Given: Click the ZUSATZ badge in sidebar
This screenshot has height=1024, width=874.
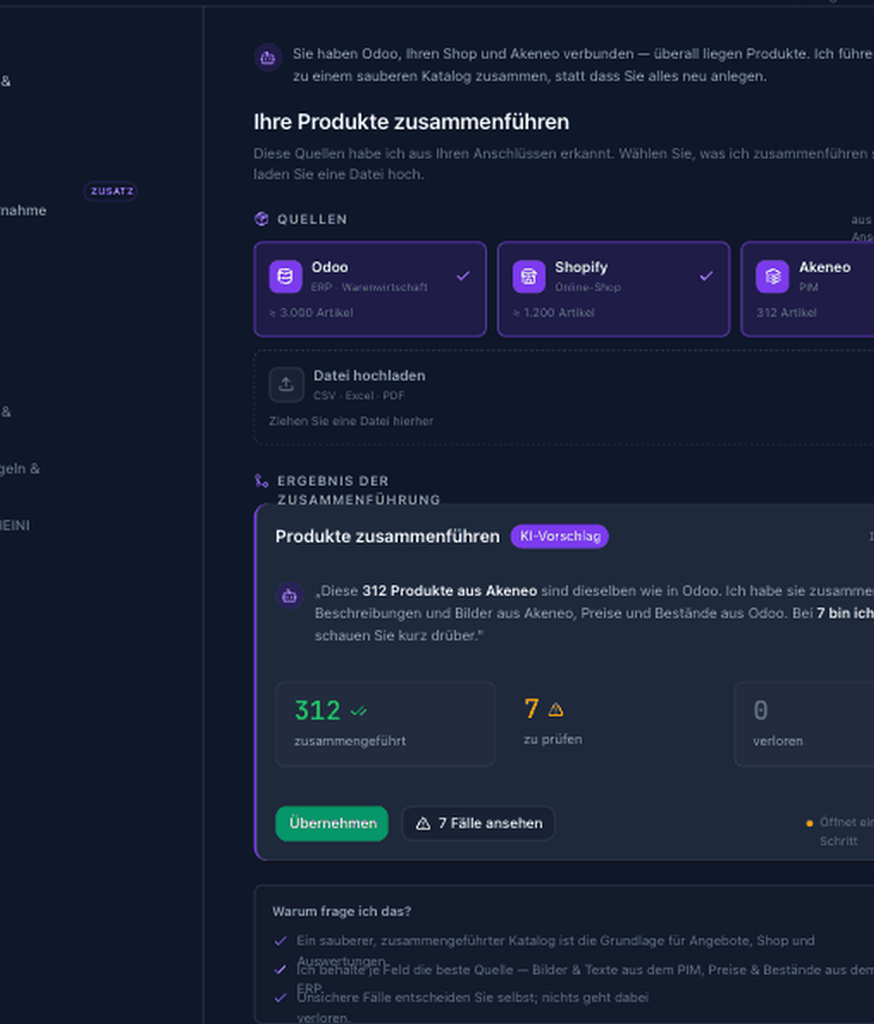Looking at the screenshot, I should [111, 191].
